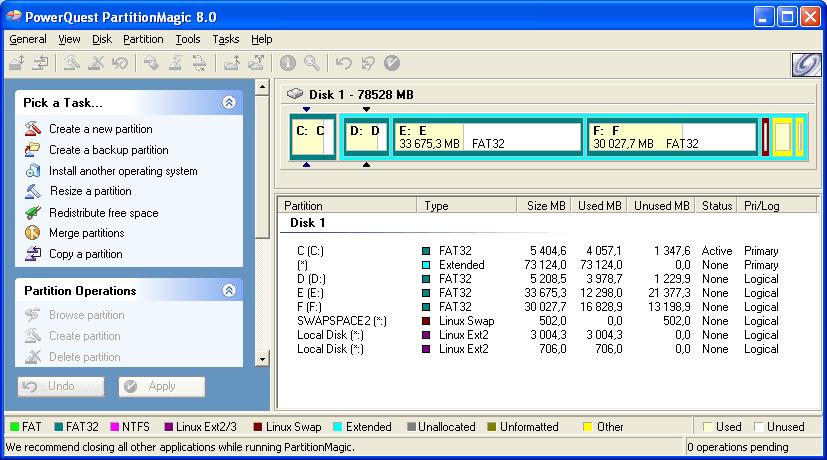The width and height of the screenshot is (827, 460).
Task: Collapse the Pick a Task panel
Action: point(229,102)
